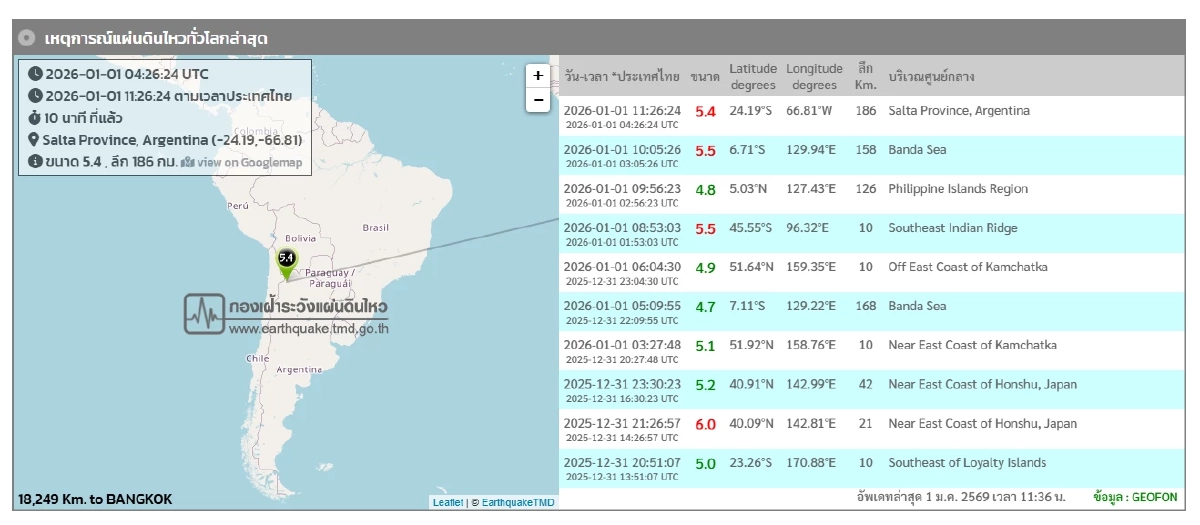The width and height of the screenshot is (1200, 525).
Task: Select the Honshu, Japan 5.2 magnitude row
Action: click(982, 384)
